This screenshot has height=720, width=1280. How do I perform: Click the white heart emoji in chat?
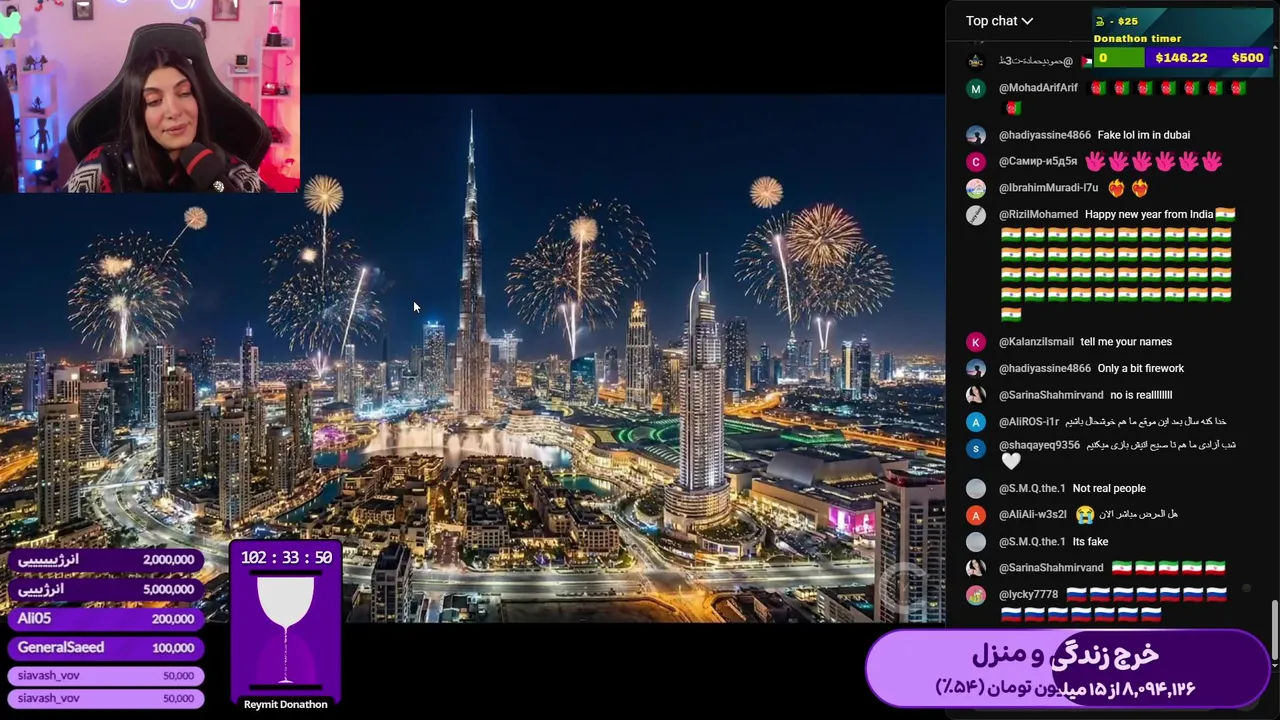coord(1011,461)
